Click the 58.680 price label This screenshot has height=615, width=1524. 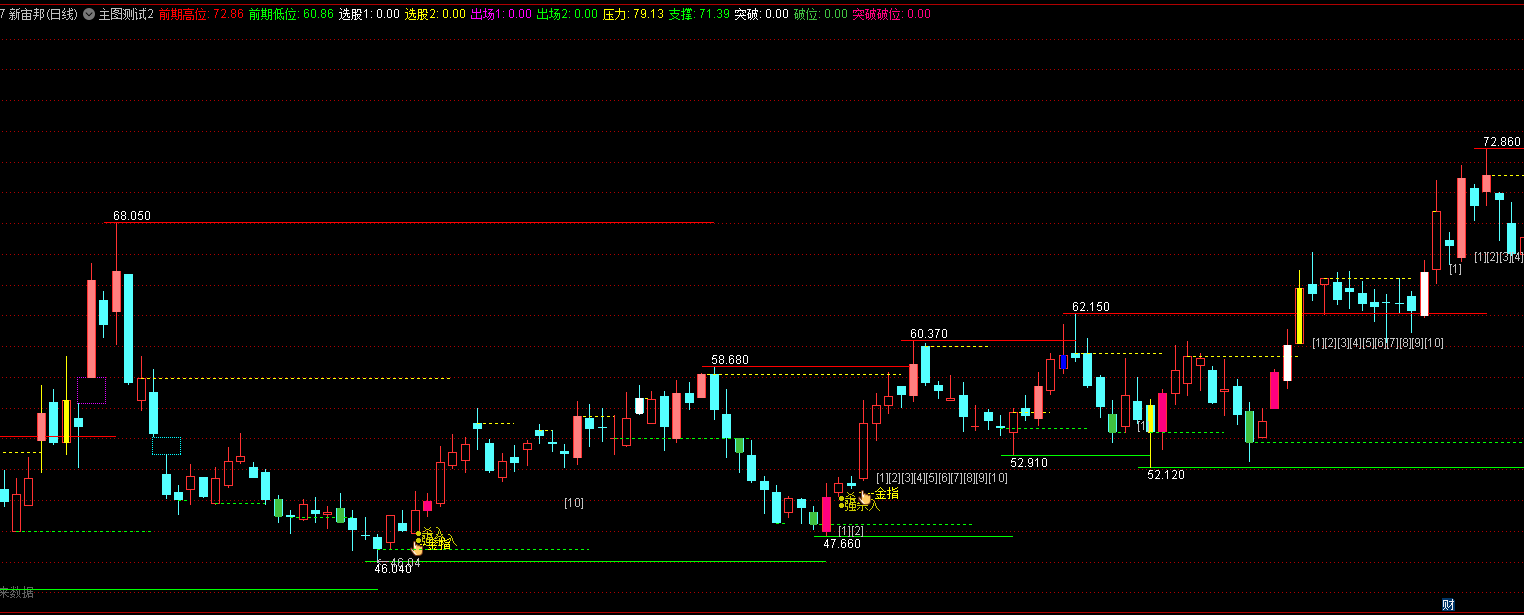point(730,360)
